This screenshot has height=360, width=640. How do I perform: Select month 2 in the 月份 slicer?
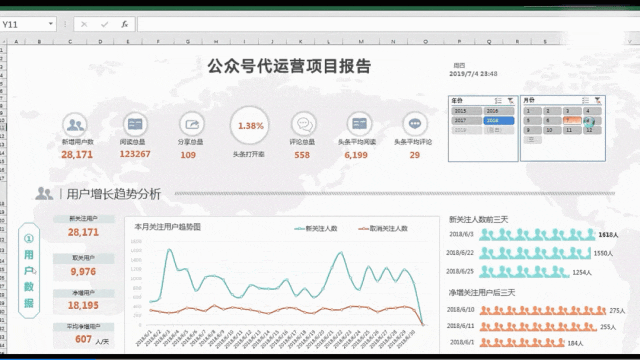pyautogui.click(x=552, y=111)
